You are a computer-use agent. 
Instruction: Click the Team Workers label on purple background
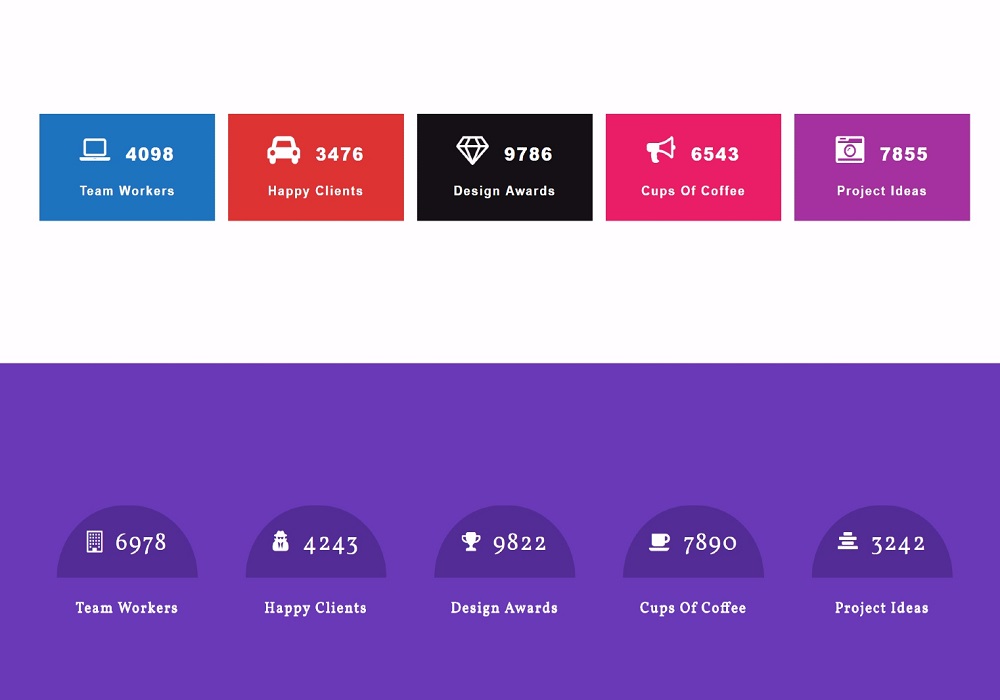126,608
